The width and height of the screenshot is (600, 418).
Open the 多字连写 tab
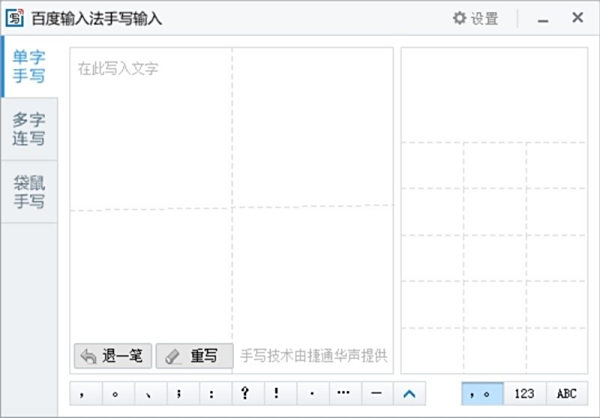29,129
